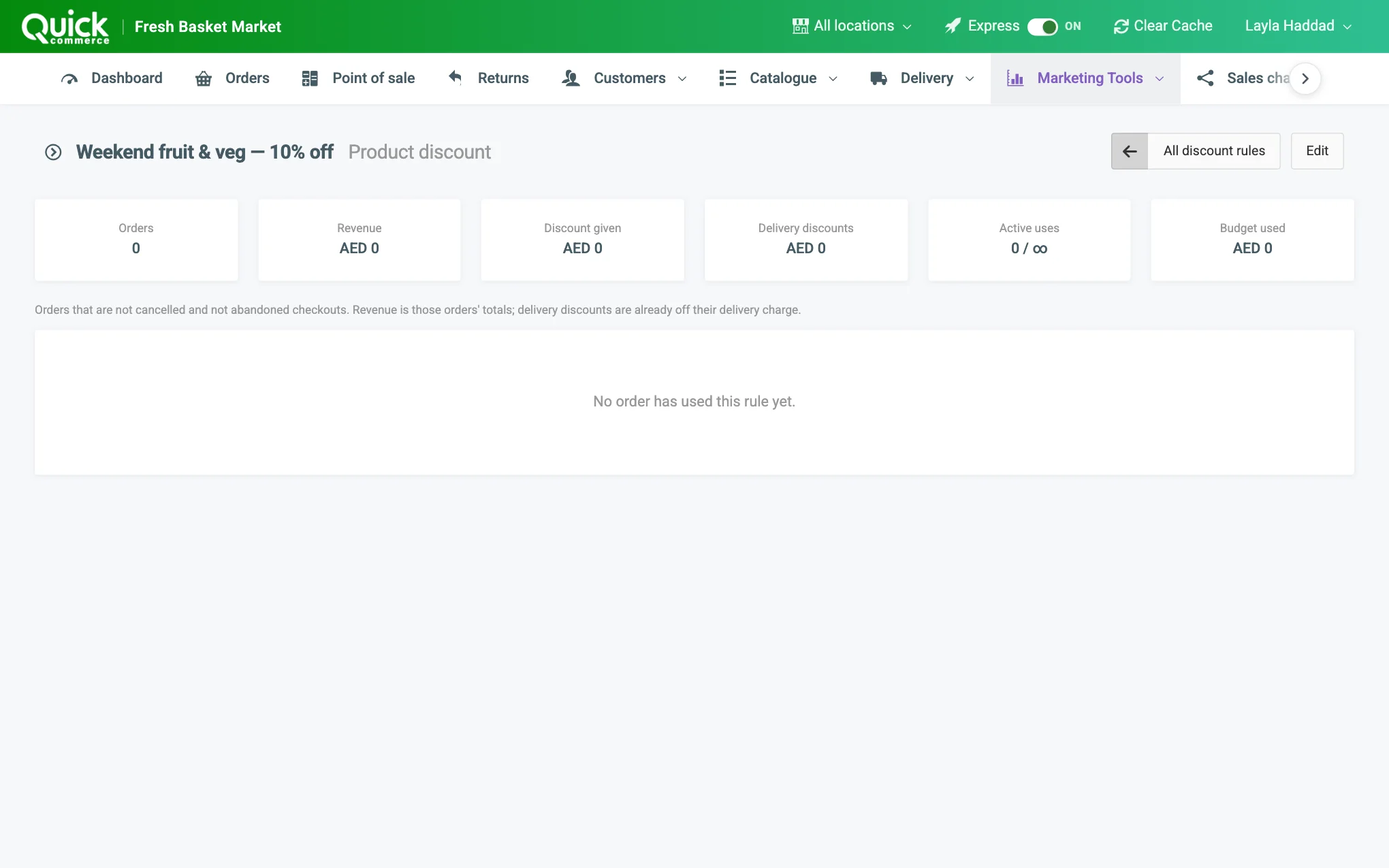The height and width of the screenshot is (868, 1389).
Task: Click the Express rocket icon
Action: pos(953,26)
